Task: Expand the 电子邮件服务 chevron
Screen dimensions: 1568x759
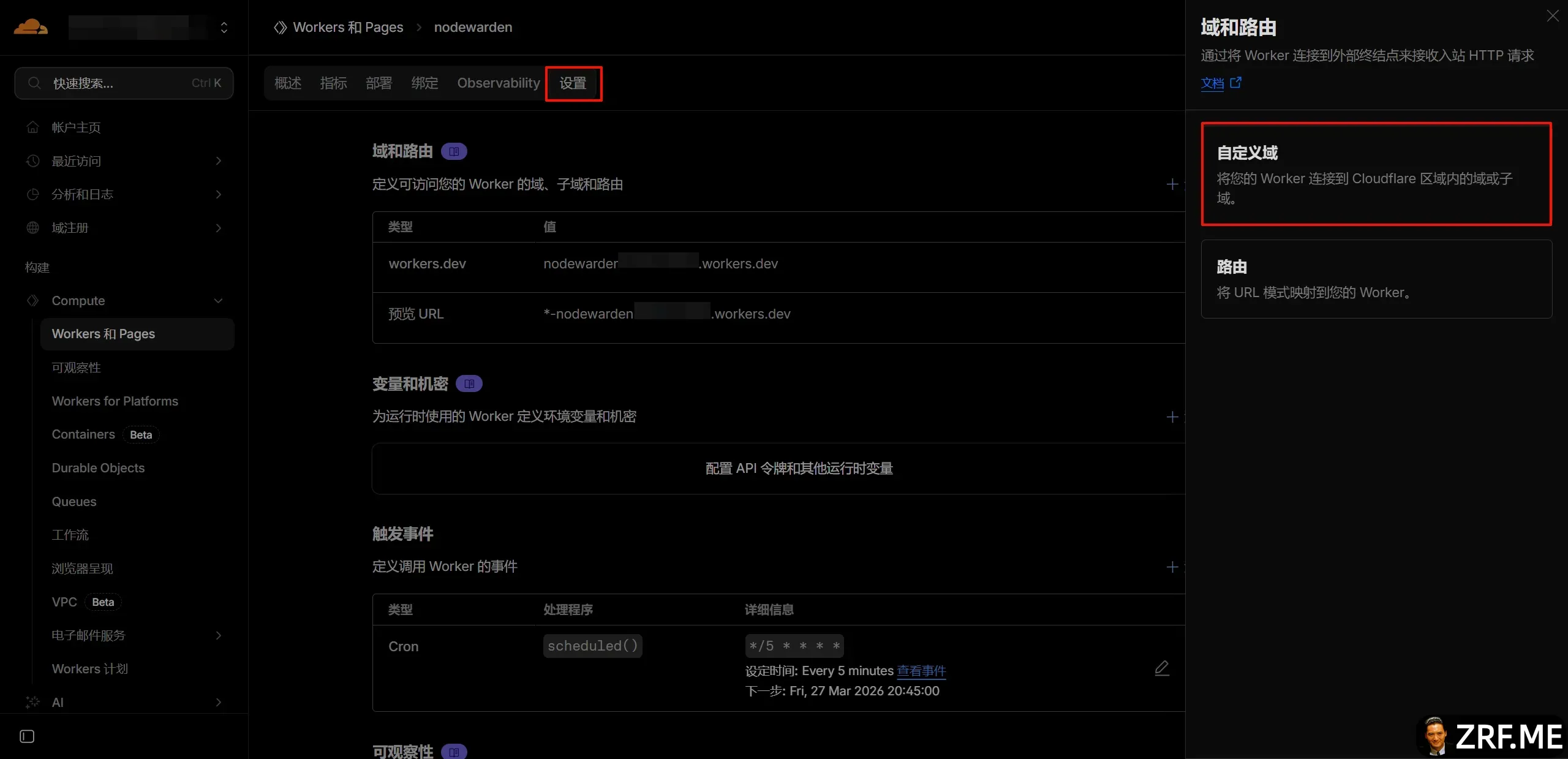Action: coord(219,635)
